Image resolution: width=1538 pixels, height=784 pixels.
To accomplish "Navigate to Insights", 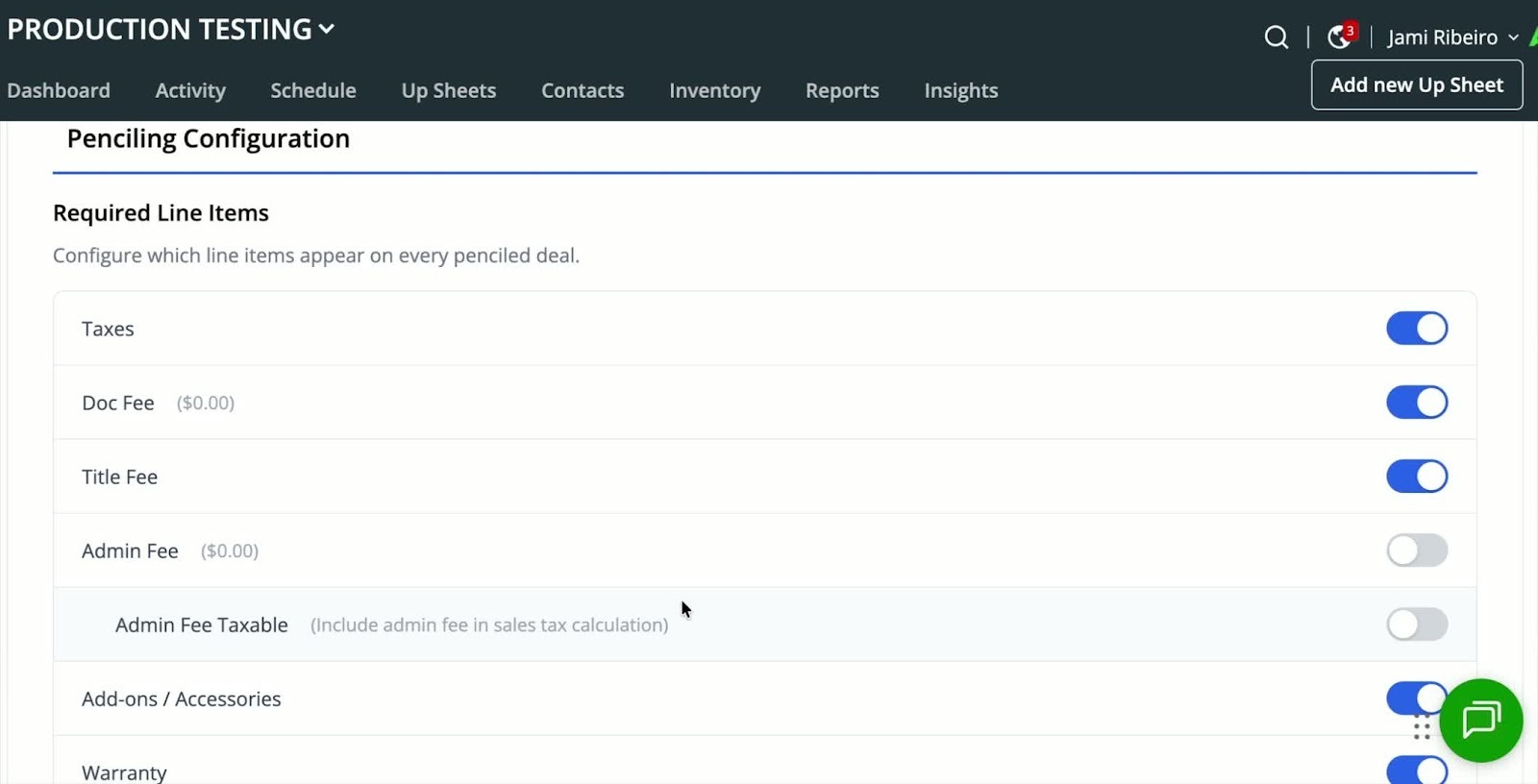I will (x=960, y=90).
